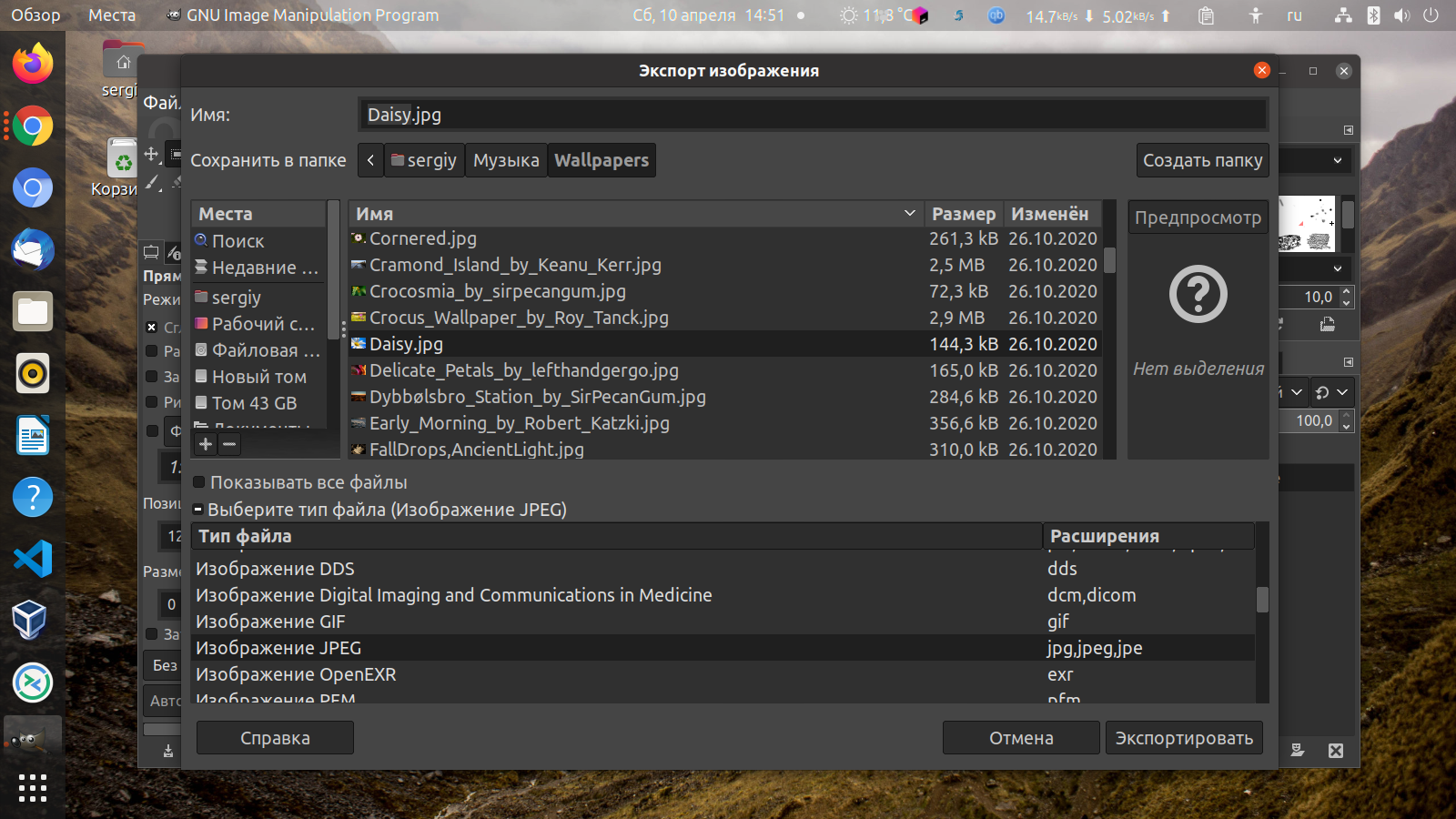Click the file name input field
Image resolution: width=1456 pixels, height=819 pixels.
pyautogui.click(x=813, y=115)
